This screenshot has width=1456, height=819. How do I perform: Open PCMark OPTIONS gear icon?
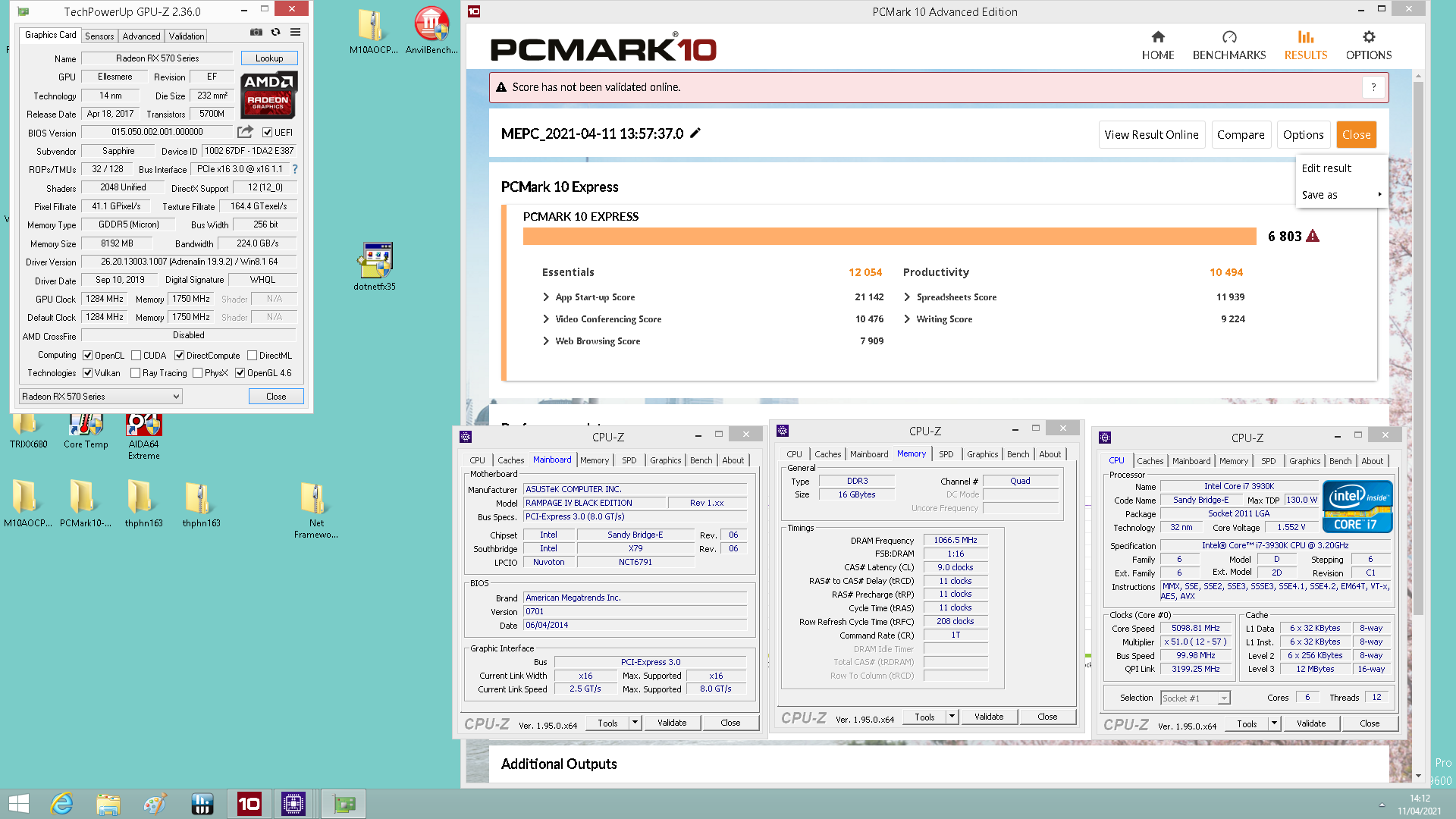[1369, 45]
